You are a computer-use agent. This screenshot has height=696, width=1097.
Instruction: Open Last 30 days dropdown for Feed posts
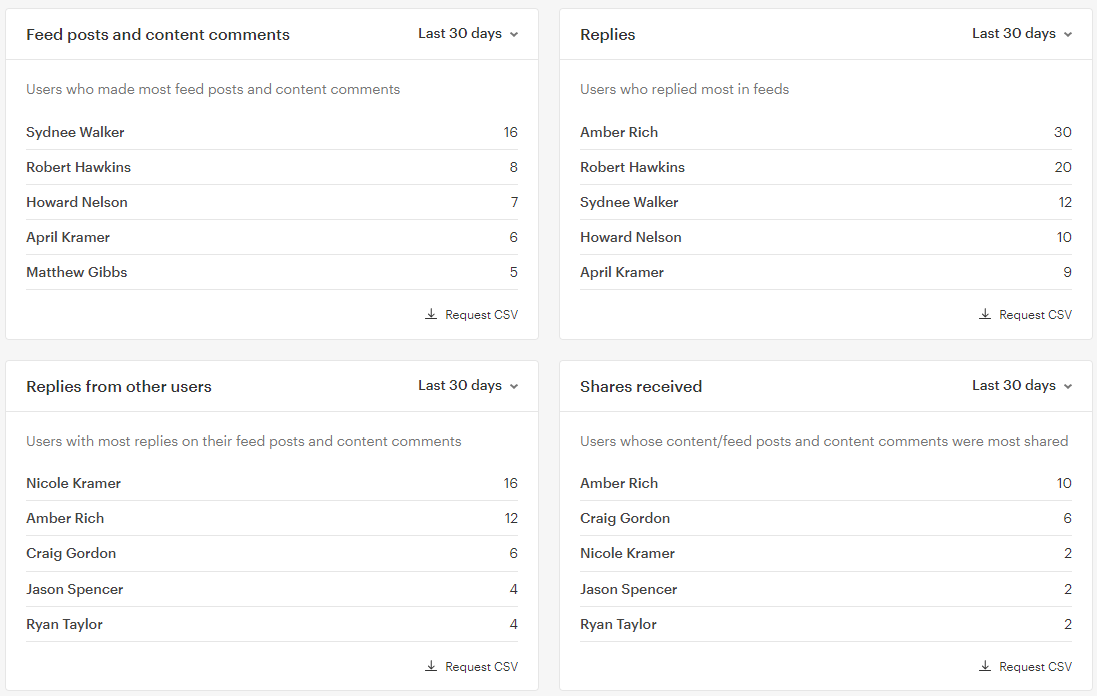pos(468,34)
